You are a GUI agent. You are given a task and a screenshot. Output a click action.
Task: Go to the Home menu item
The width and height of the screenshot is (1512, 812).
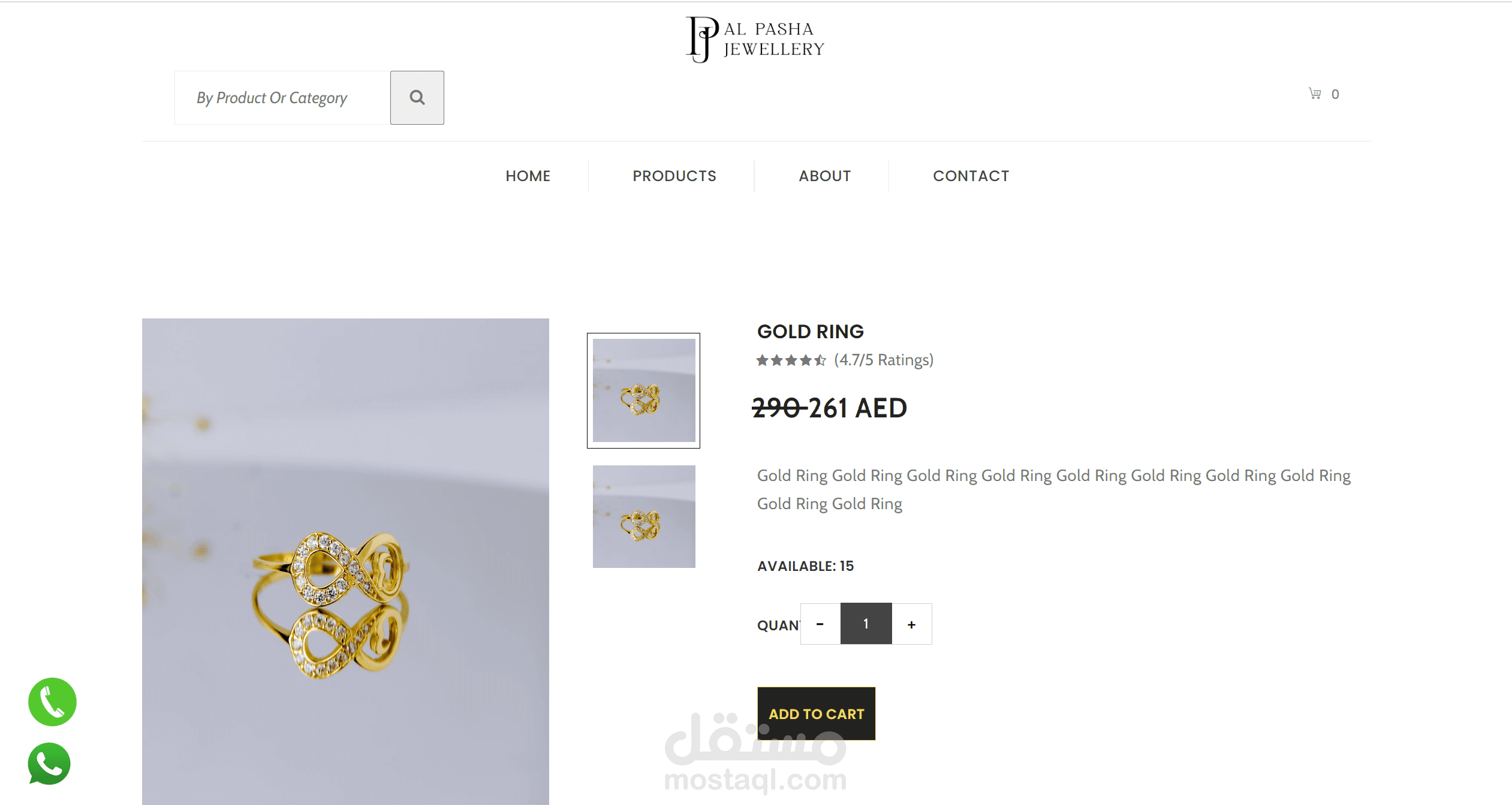coord(528,176)
